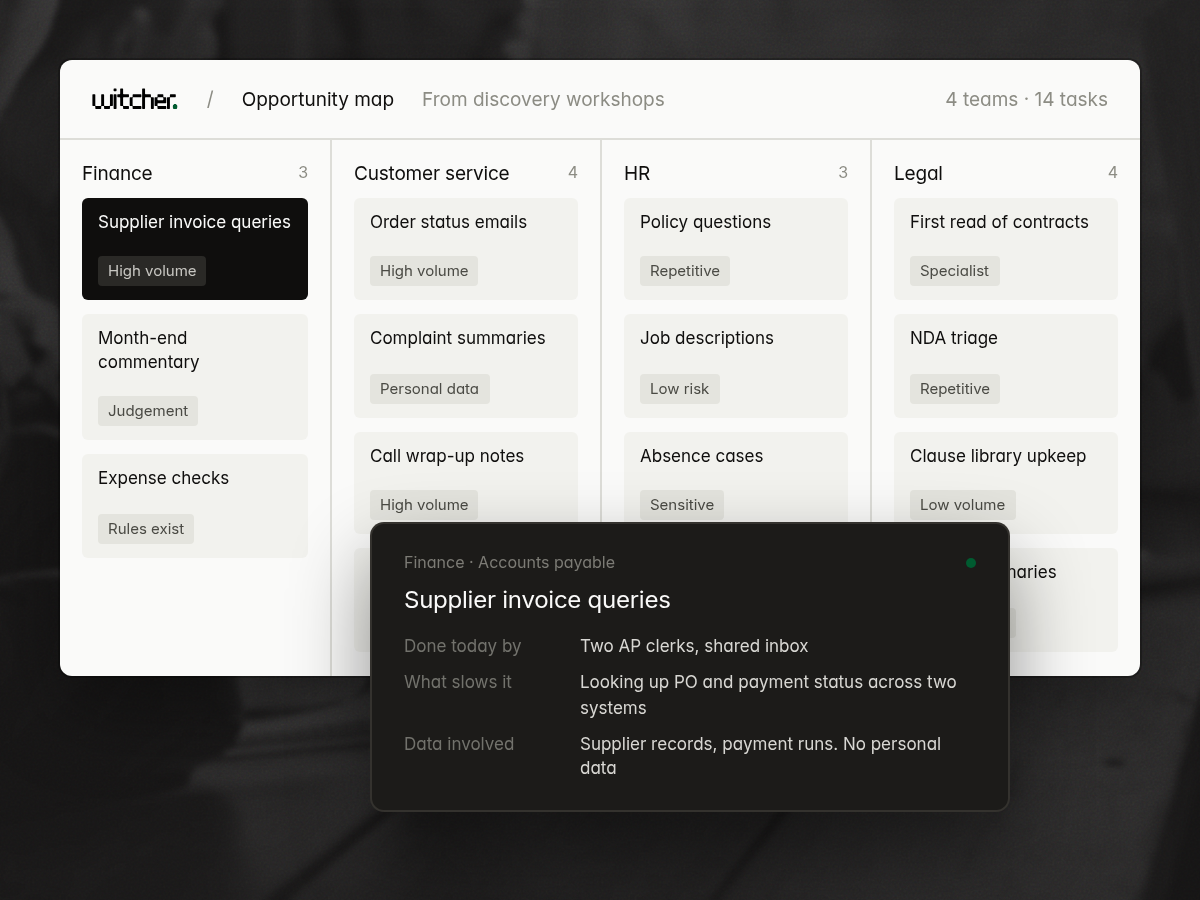Click the witcher logo
Image resolution: width=1200 pixels, height=900 pixels.
point(135,99)
